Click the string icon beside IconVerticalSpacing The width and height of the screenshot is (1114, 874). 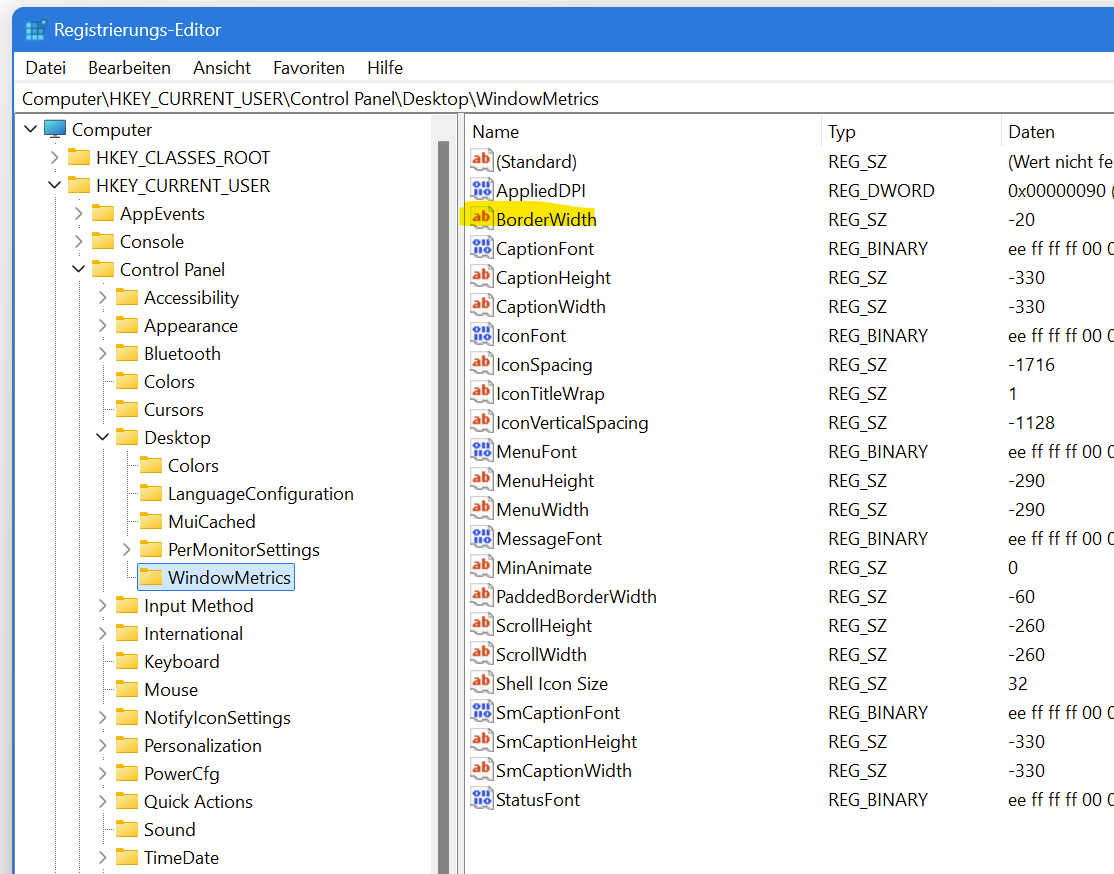482,421
